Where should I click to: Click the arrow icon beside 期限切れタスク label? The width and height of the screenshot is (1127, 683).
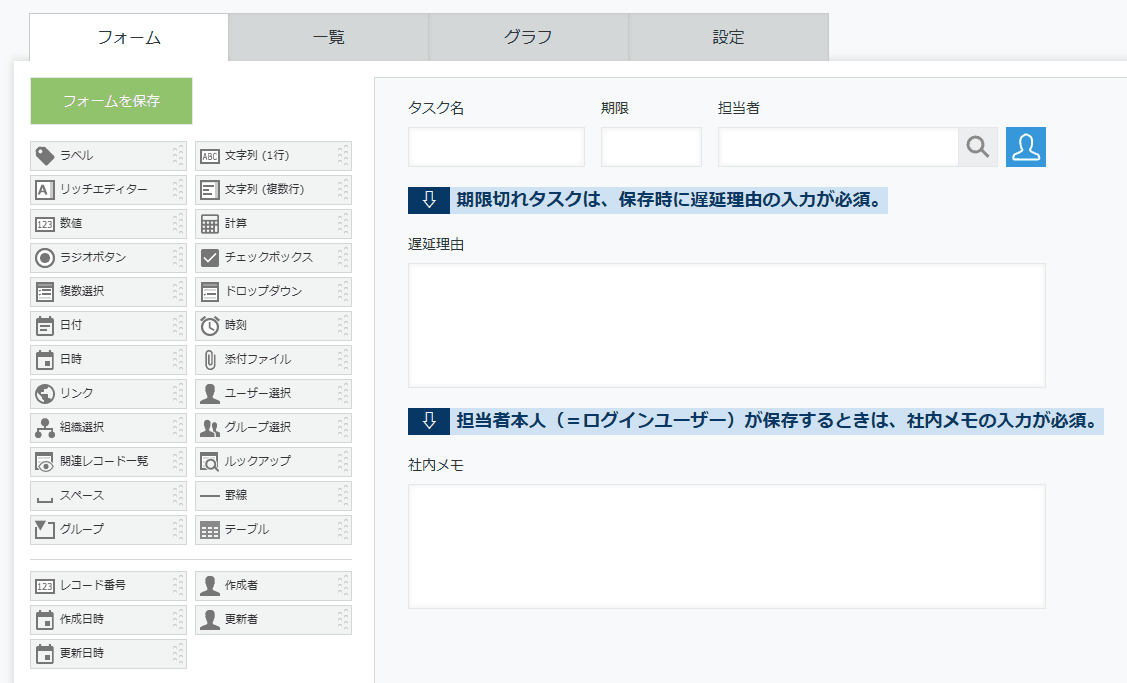click(429, 200)
